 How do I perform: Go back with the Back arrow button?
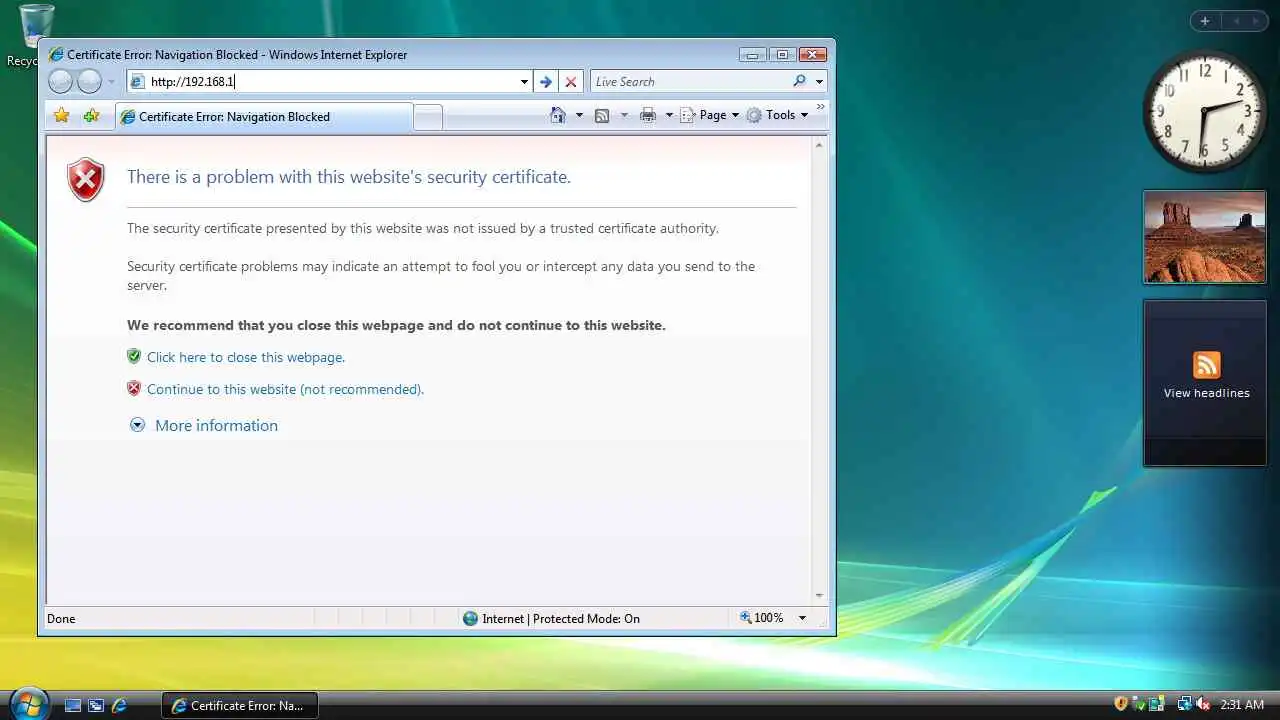click(x=61, y=82)
